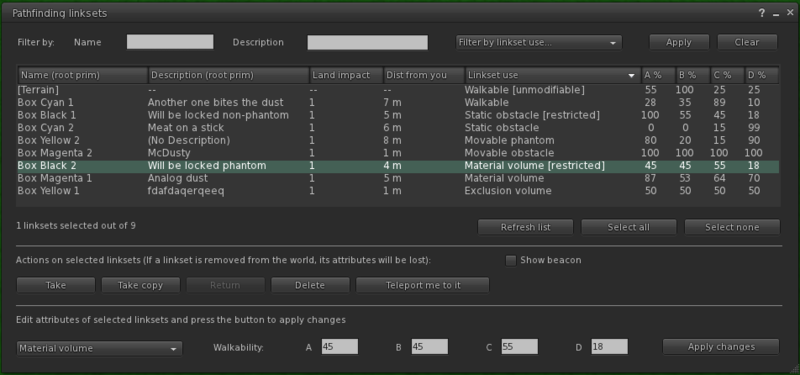Viewport: 800px width, 375px height.
Task: Sort by Name (root prim) column header
Action: click(x=83, y=75)
